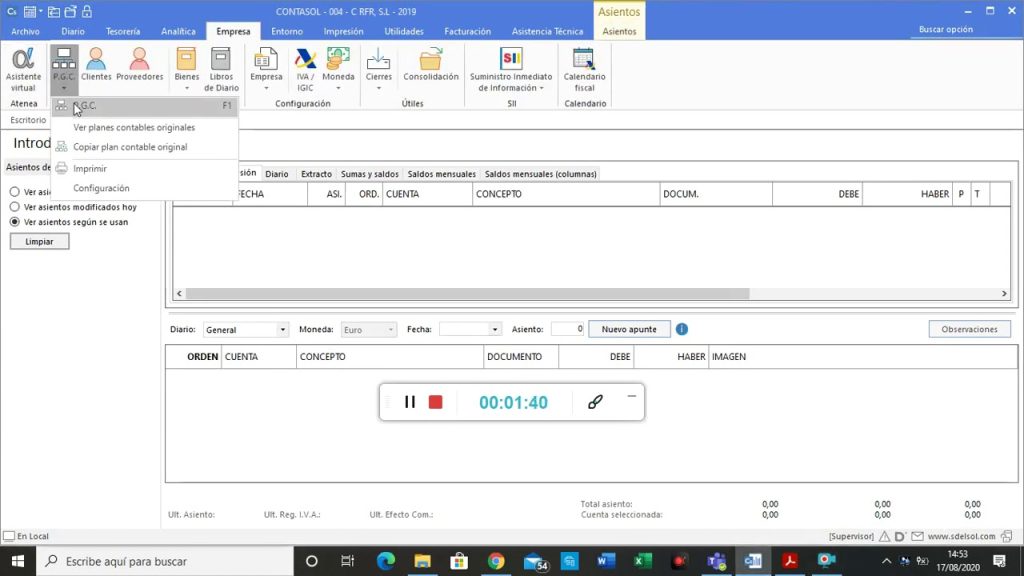Viewport: 1024px width, 576px height.
Task: Switch to the Facturación ribbon tab
Action: tap(467, 31)
